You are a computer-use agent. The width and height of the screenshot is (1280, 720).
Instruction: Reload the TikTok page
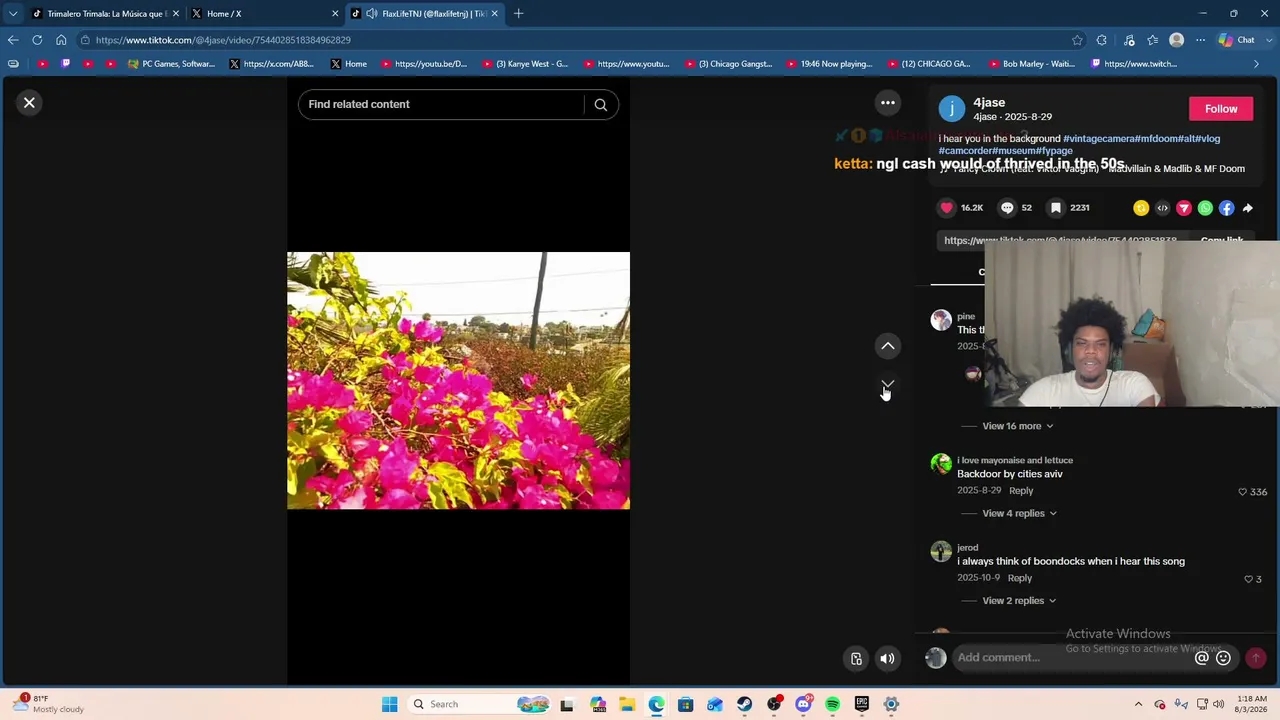coord(37,40)
